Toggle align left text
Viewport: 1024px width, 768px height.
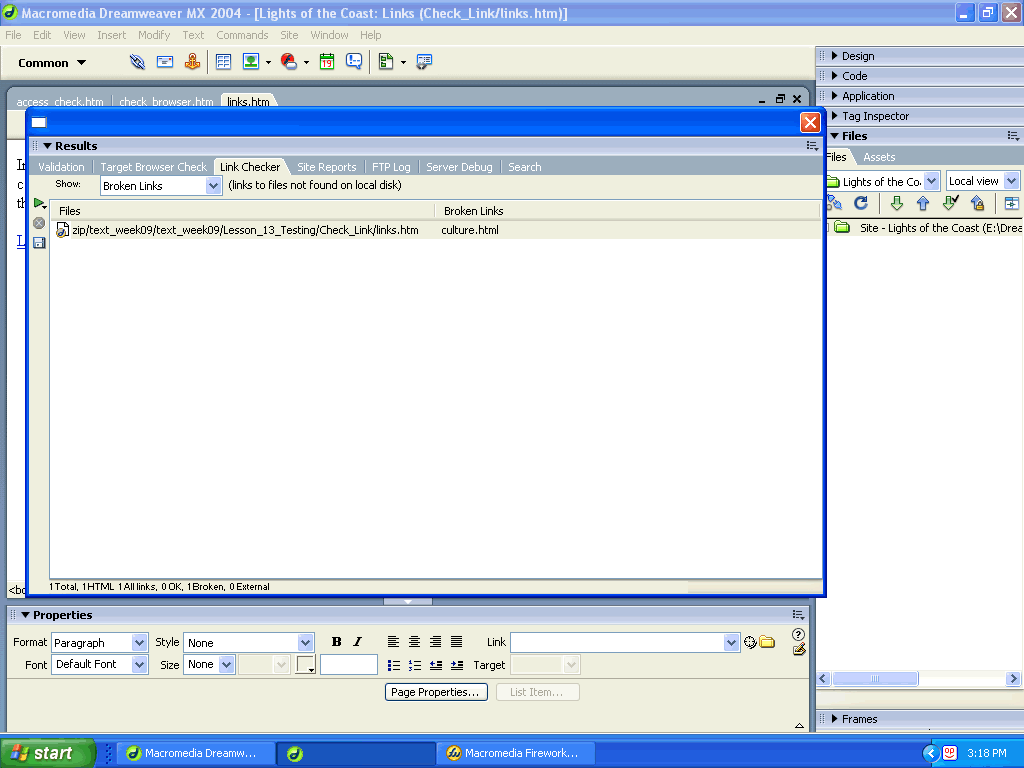coord(393,642)
